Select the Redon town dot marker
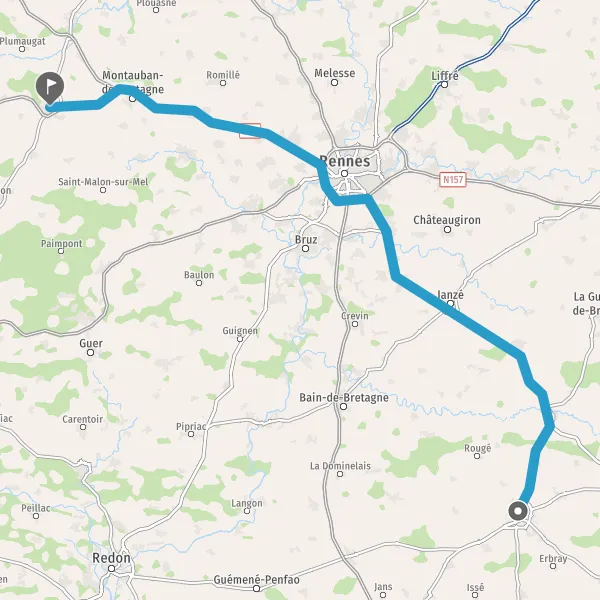 (x=111, y=569)
